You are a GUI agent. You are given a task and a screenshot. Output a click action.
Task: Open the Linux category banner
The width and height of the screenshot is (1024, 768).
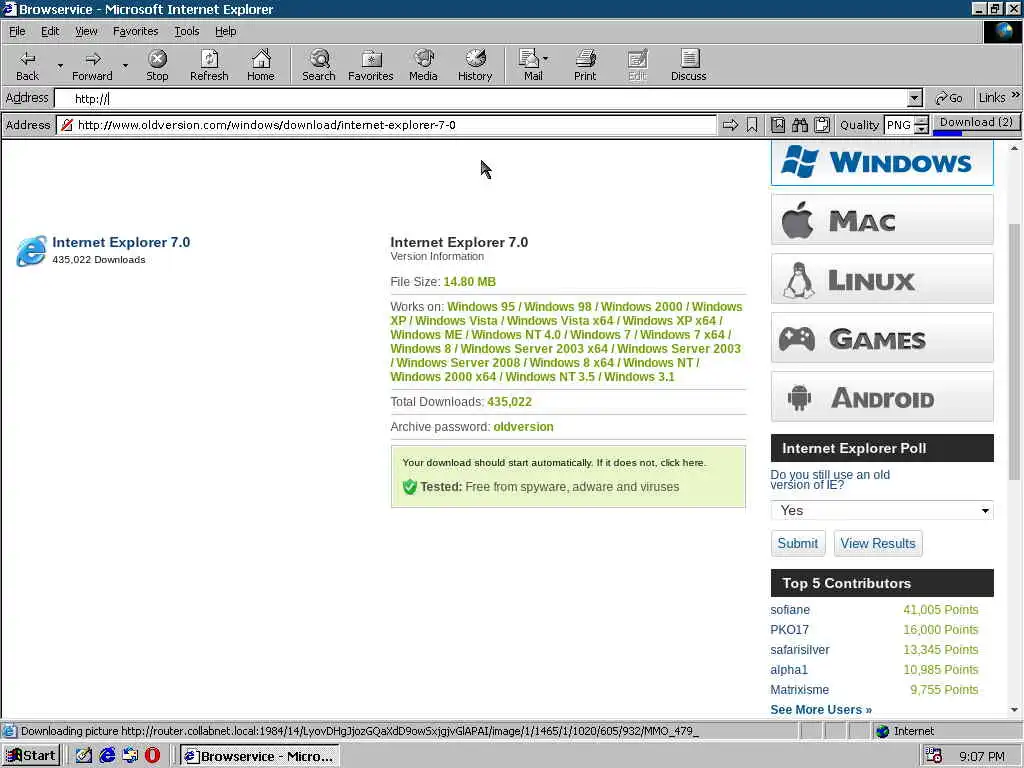[x=882, y=279]
